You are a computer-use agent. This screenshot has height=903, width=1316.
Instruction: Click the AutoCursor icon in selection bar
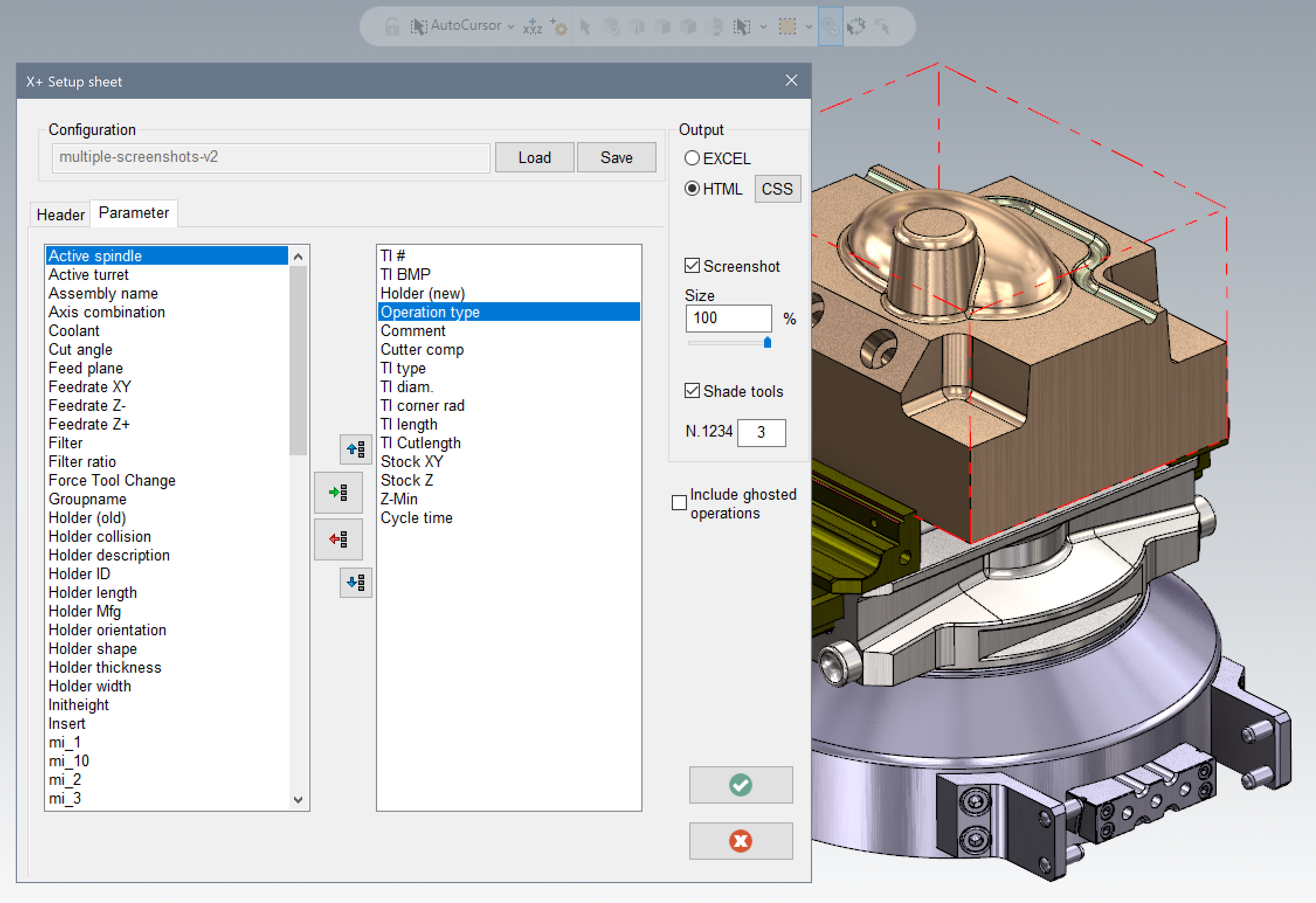(419, 26)
